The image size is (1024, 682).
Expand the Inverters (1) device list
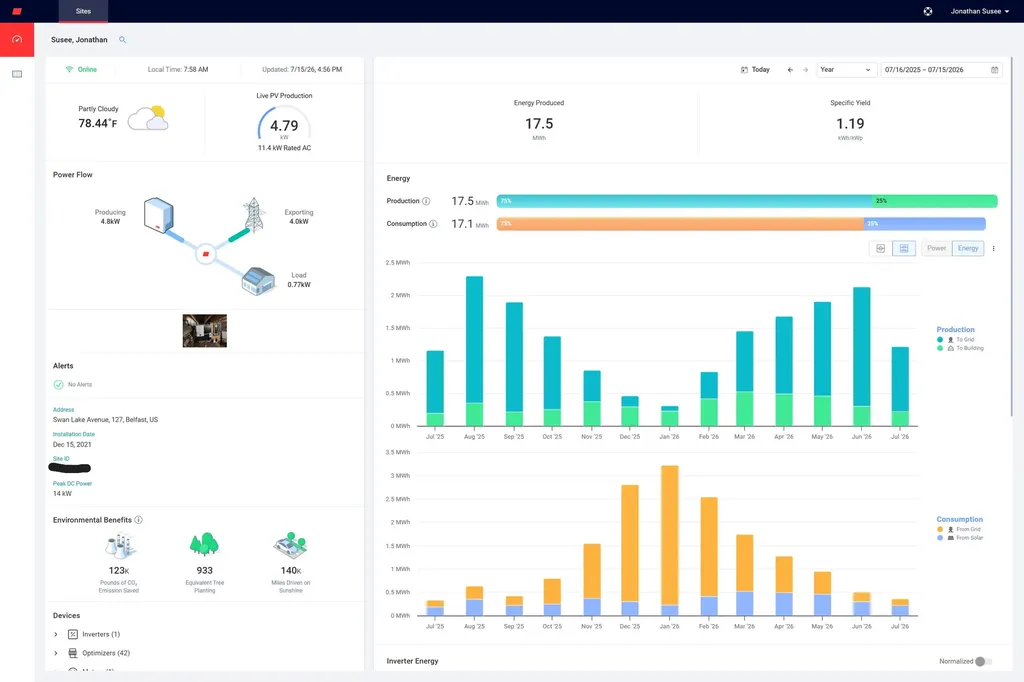point(56,634)
